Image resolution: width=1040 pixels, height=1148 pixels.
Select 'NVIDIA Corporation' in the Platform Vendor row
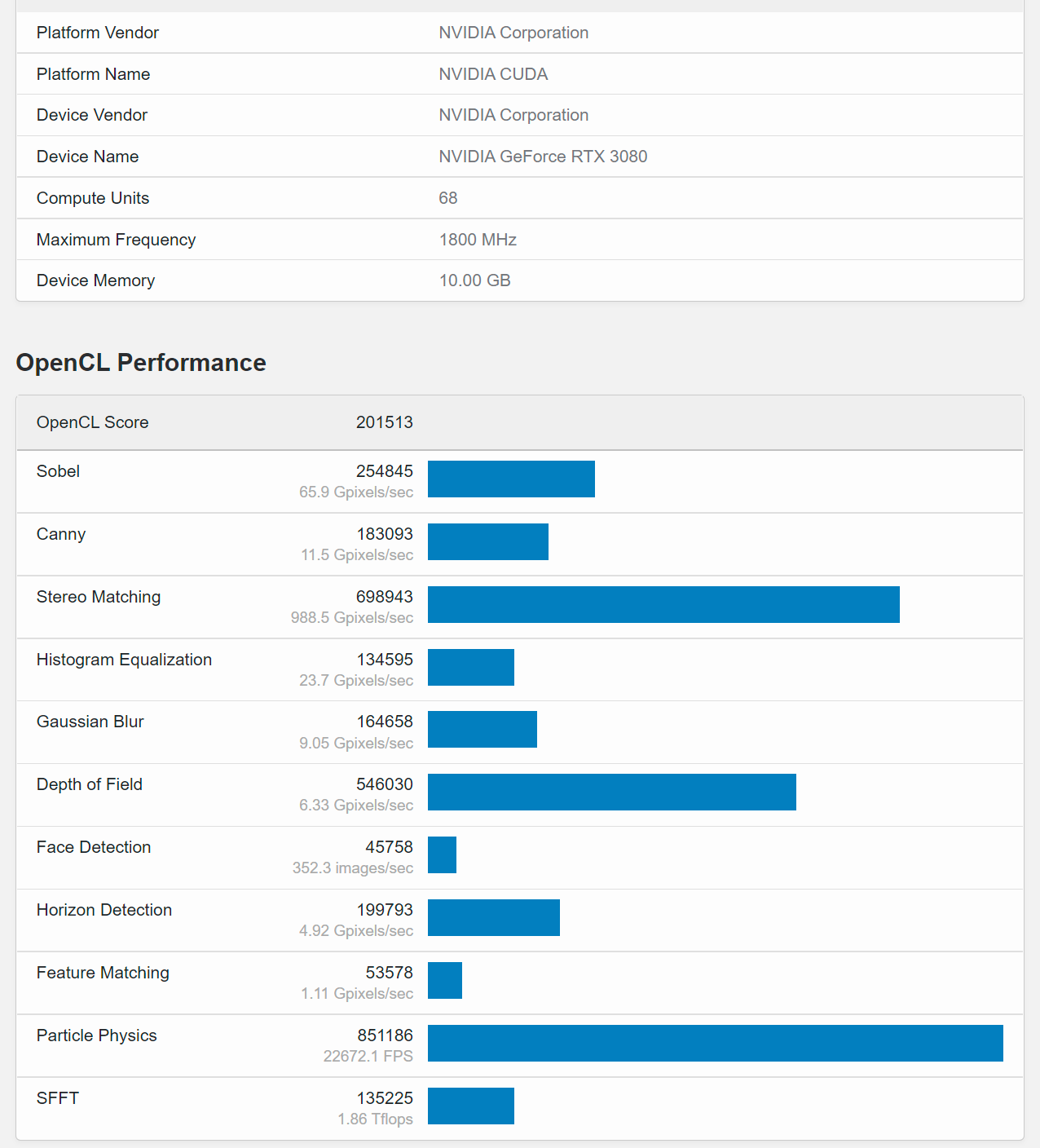(513, 33)
